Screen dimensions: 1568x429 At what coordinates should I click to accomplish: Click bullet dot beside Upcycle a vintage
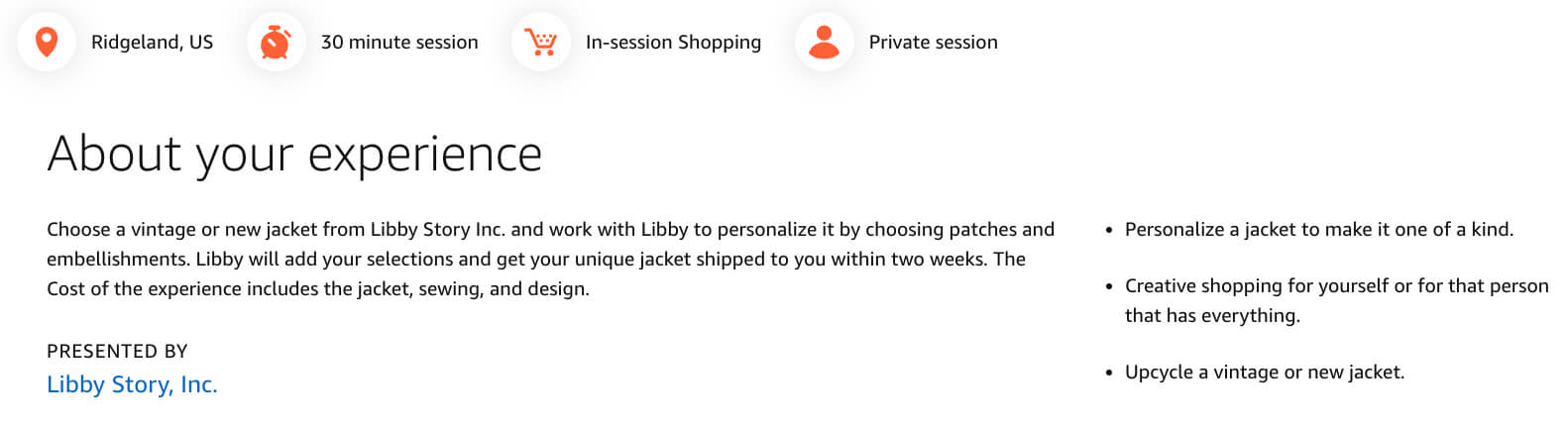click(x=1109, y=374)
